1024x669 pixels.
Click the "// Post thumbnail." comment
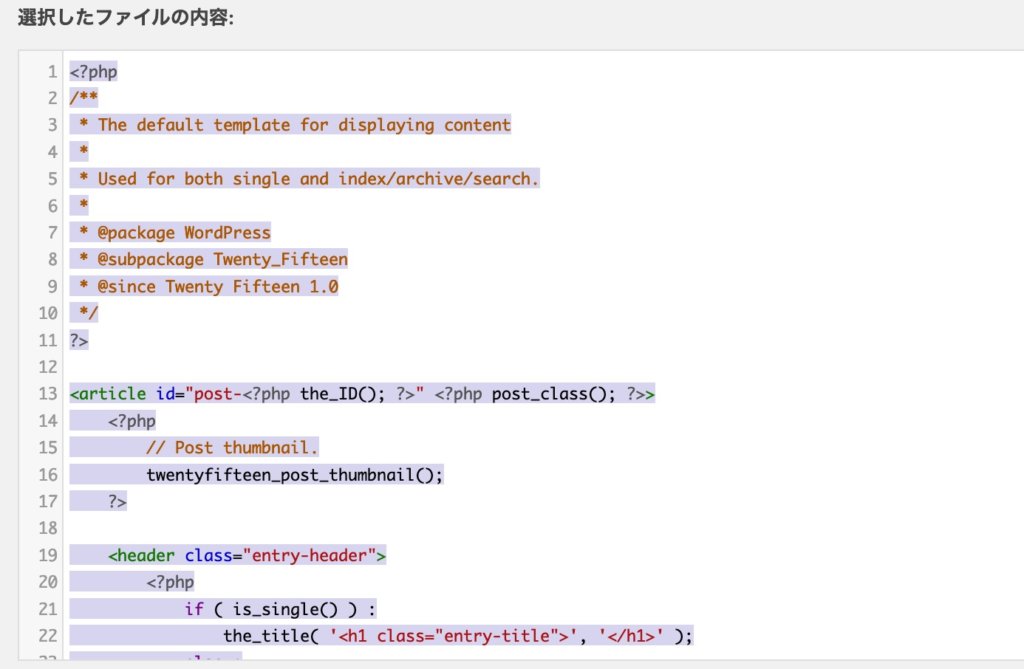coord(232,448)
